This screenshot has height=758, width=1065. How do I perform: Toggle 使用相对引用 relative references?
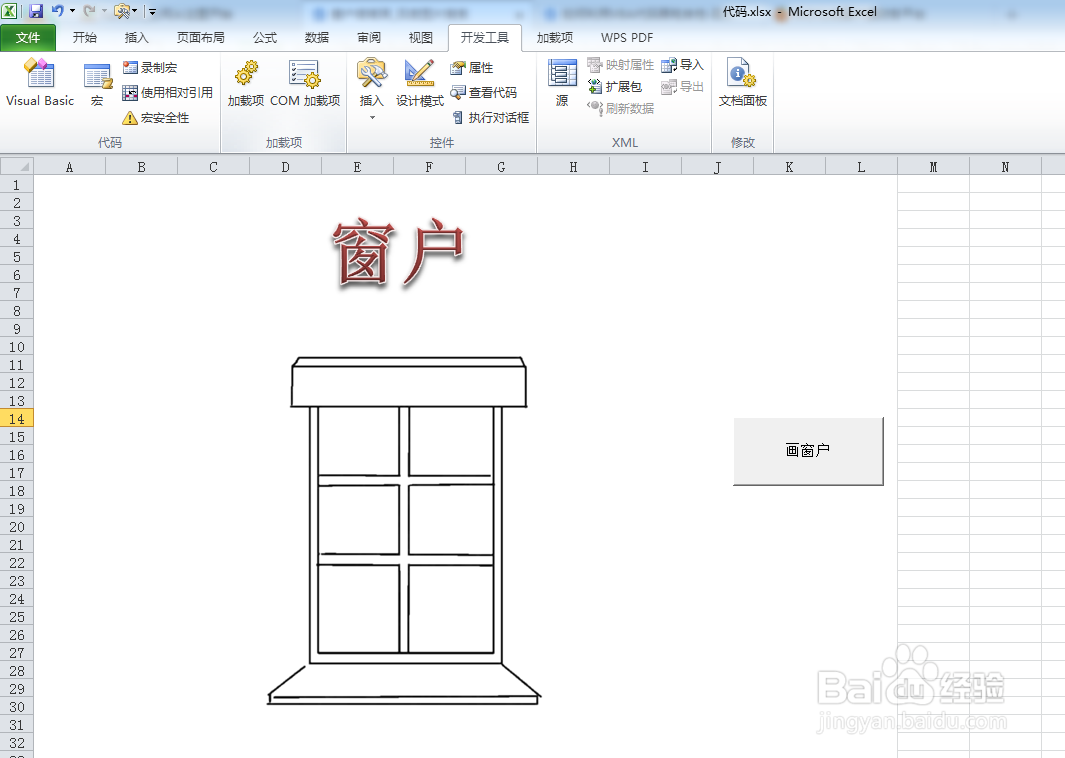165,92
